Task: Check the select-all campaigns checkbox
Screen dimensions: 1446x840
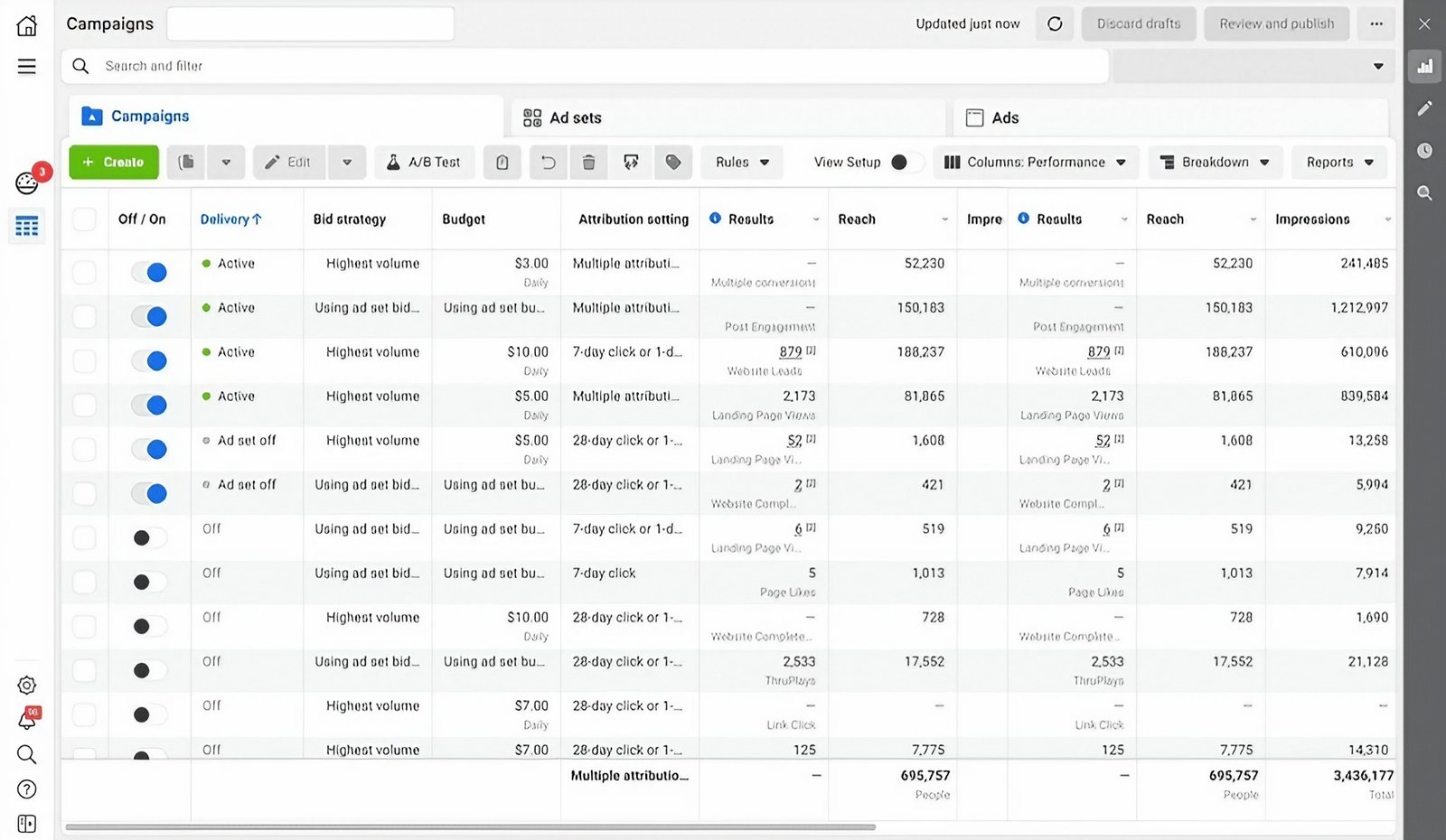Action: (83, 219)
